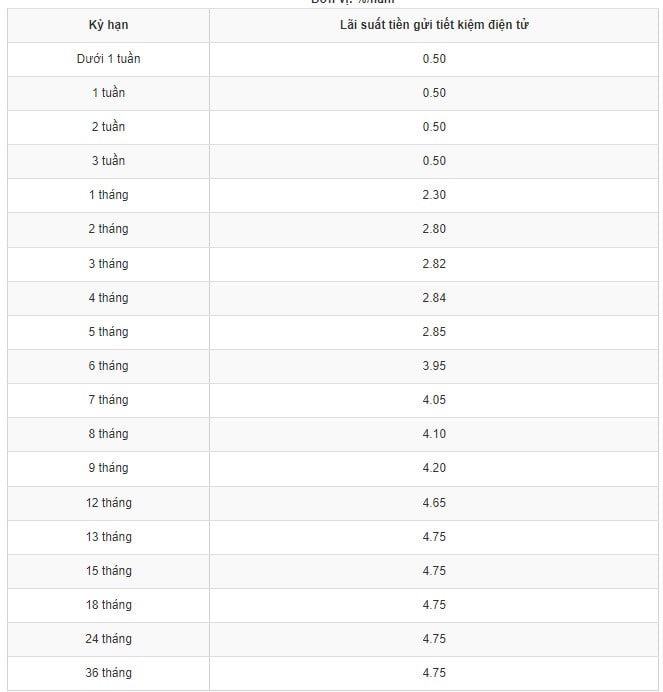Viewport: 663px width, 692px height.
Task: Select the "3 tháng" term cell
Action: coord(108,264)
